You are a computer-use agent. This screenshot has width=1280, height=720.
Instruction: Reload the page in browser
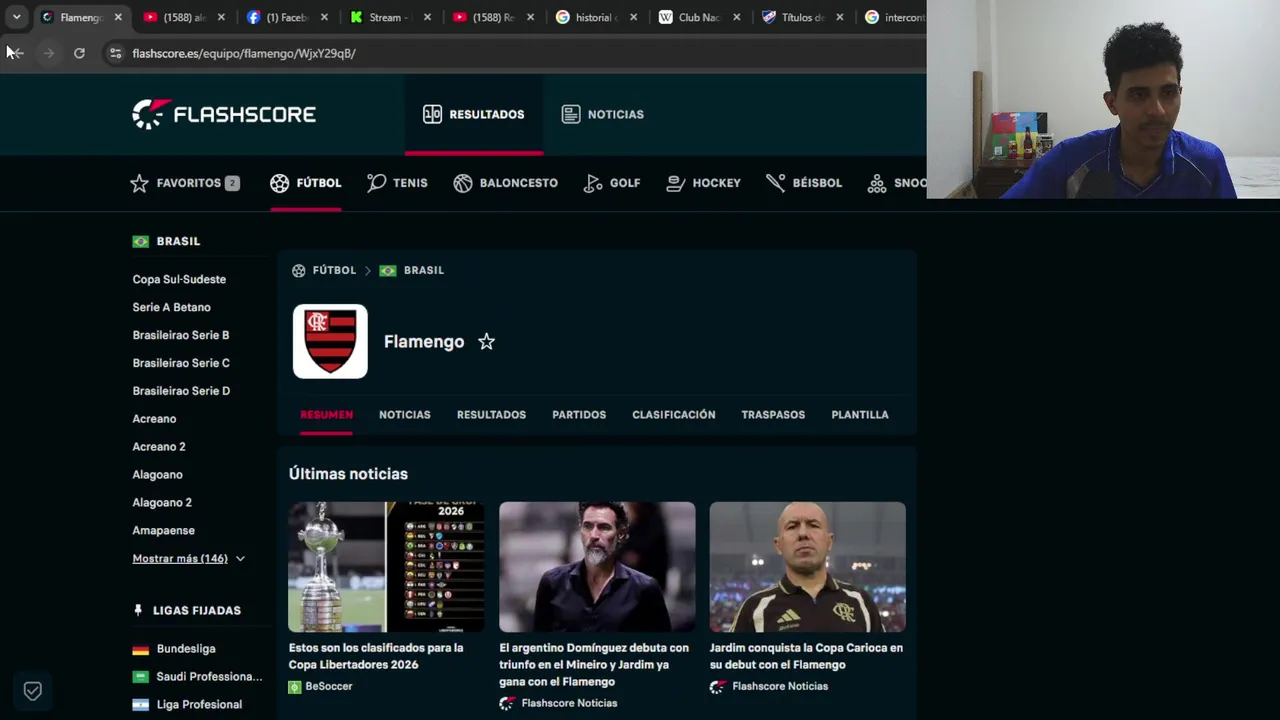pos(79,53)
